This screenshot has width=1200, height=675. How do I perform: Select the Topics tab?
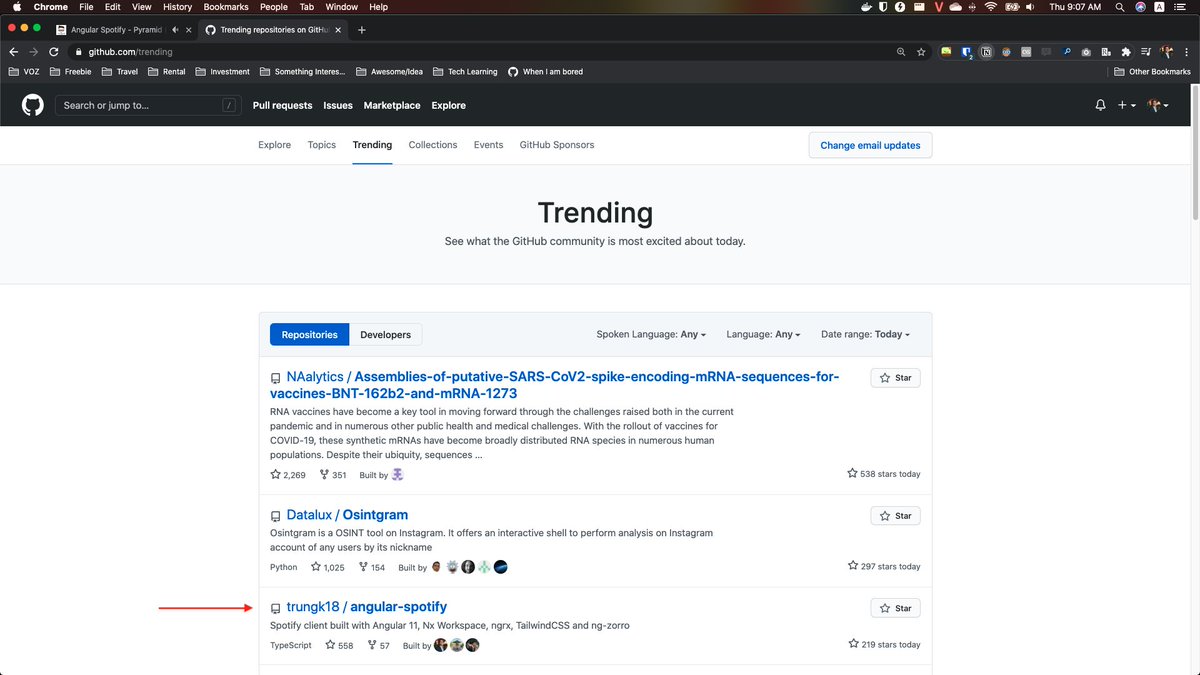pos(322,145)
